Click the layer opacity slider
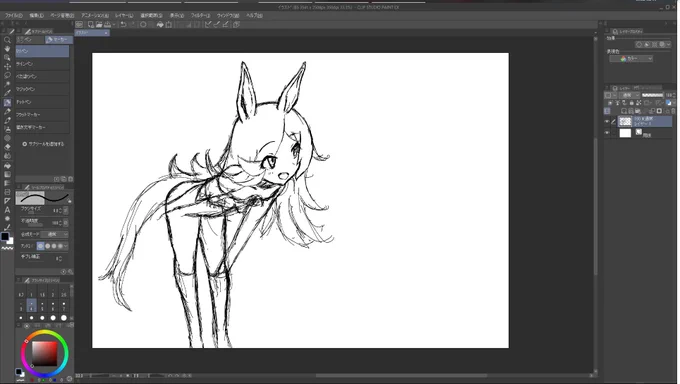The height and width of the screenshot is (384, 680). point(653,95)
